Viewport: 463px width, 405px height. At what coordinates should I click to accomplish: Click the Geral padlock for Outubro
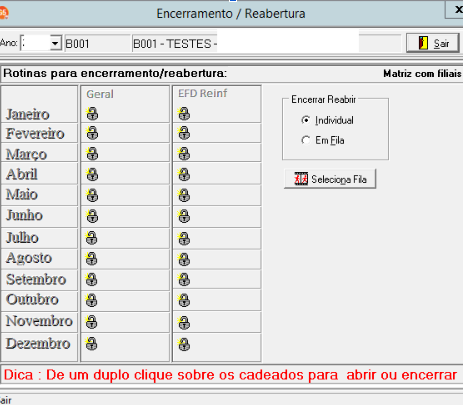(92, 300)
